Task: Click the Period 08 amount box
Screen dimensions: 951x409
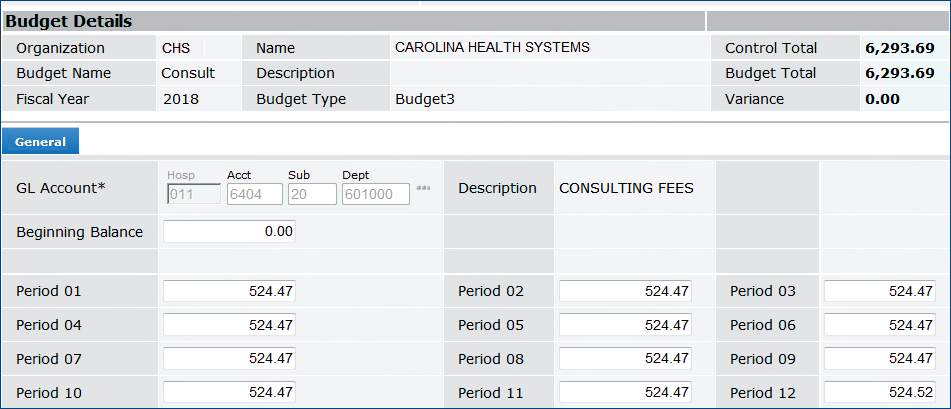Action: (x=625, y=360)
